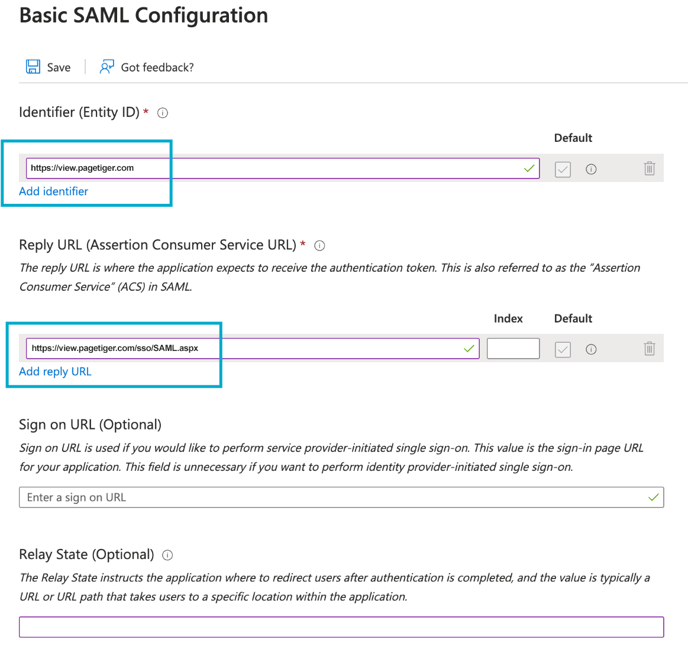This screenshot has height=647, width=688.
Task: Open the Got feedback? link
Action: [157, 67]
